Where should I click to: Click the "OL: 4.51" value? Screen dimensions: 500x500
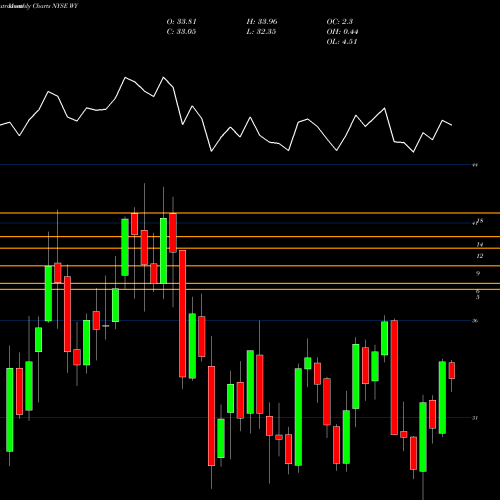click(x=342, y=42)
